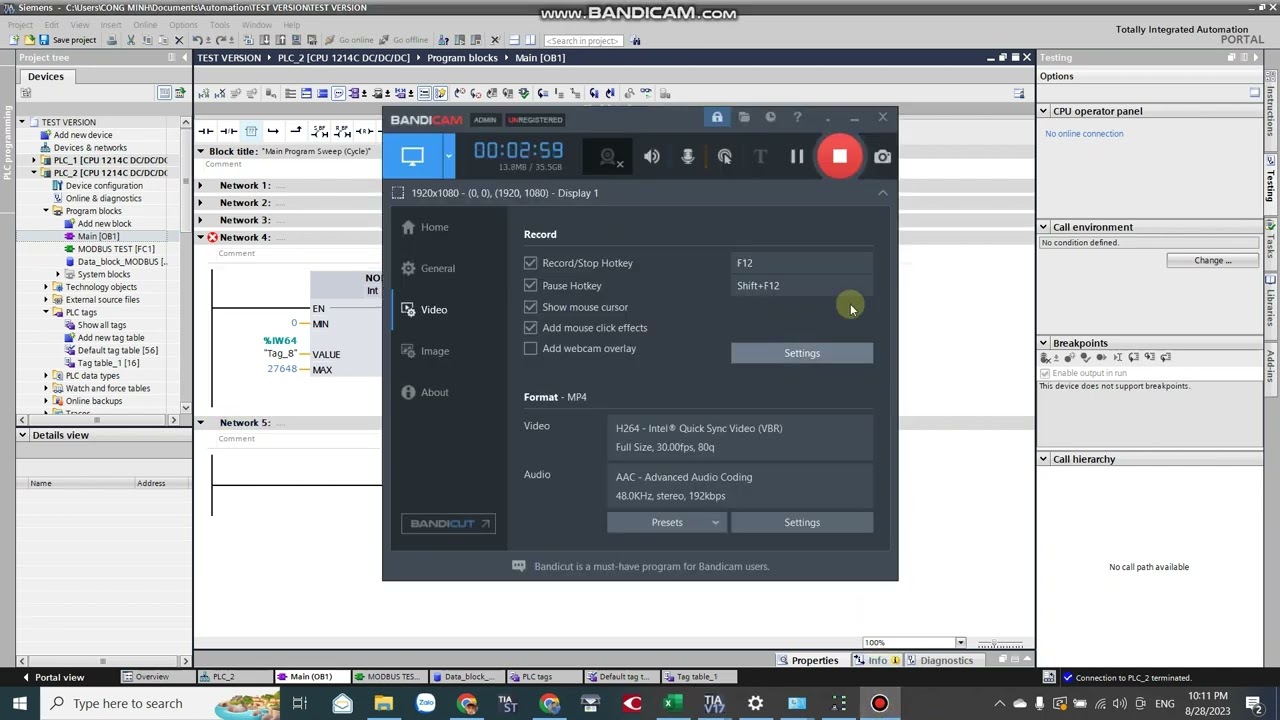Click the Search in project field
1280x720 pixels.
(583, 41)
